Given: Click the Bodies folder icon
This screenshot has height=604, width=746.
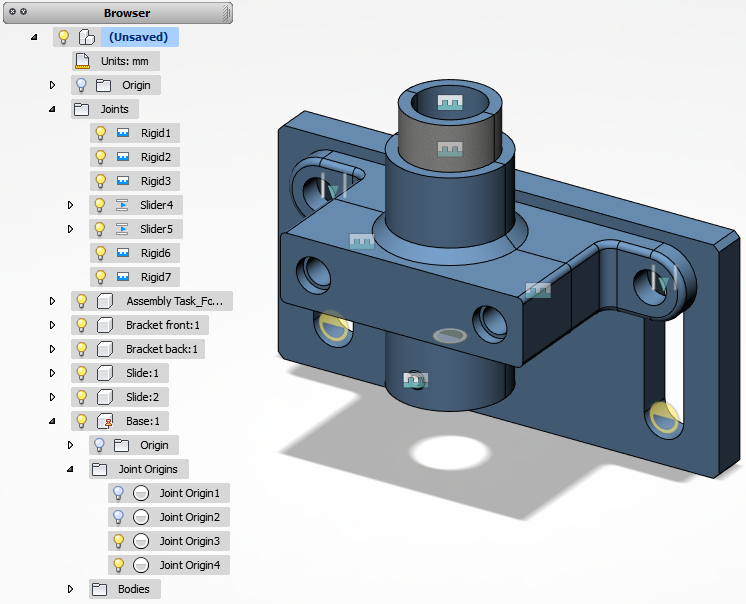Looking at the screenshot, I should [99, 589].
